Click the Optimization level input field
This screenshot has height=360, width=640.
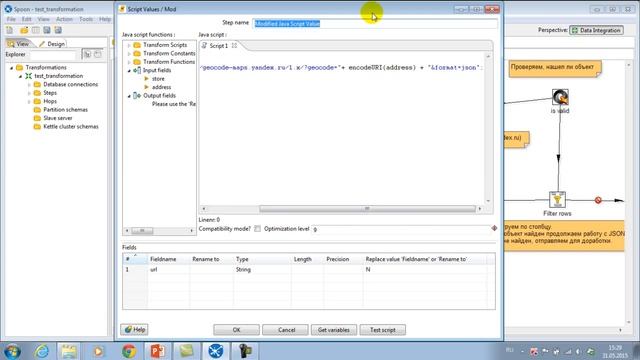(401, 229)
